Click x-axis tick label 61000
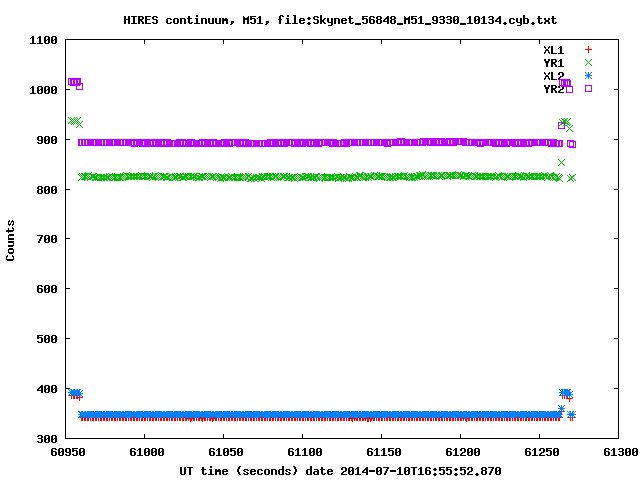 (x=147, y=452)
